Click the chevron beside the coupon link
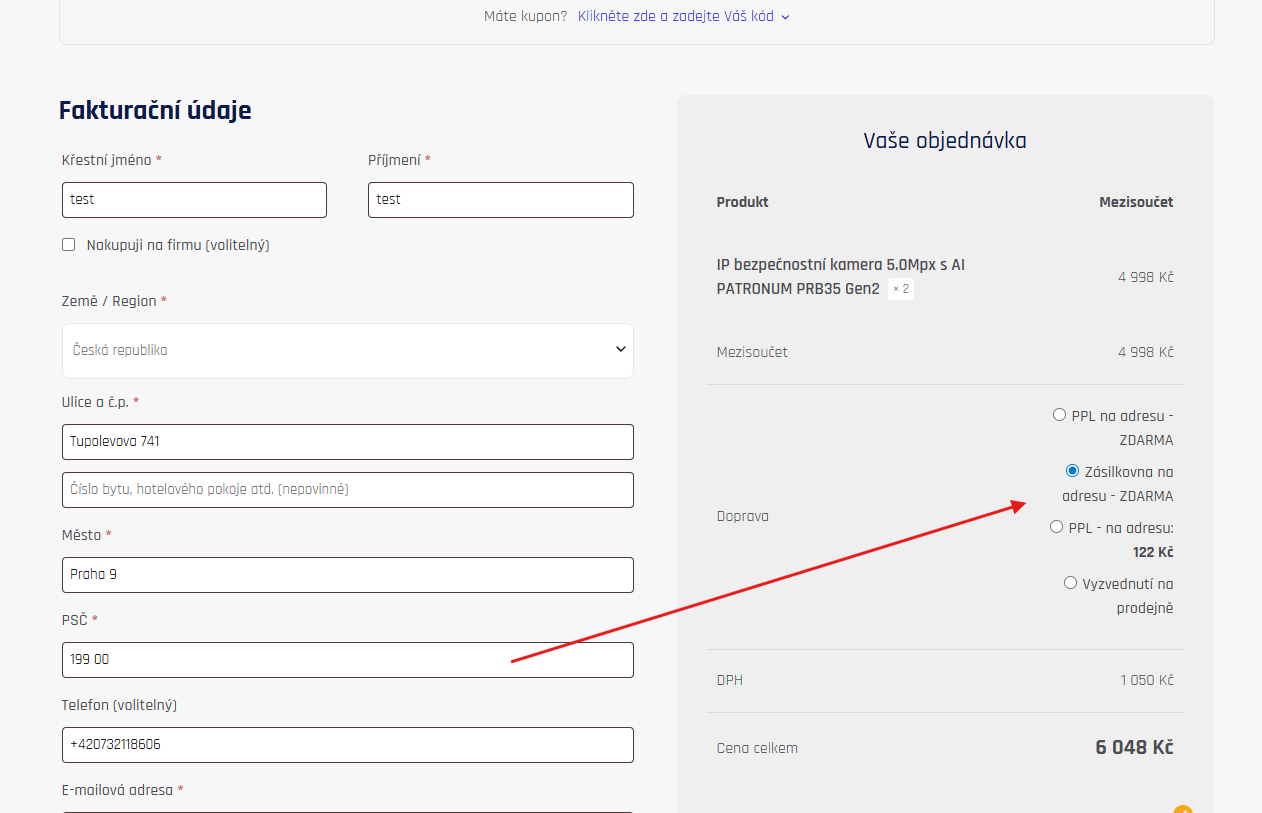This screenshot has height=813, width=1262. (785, 17)
